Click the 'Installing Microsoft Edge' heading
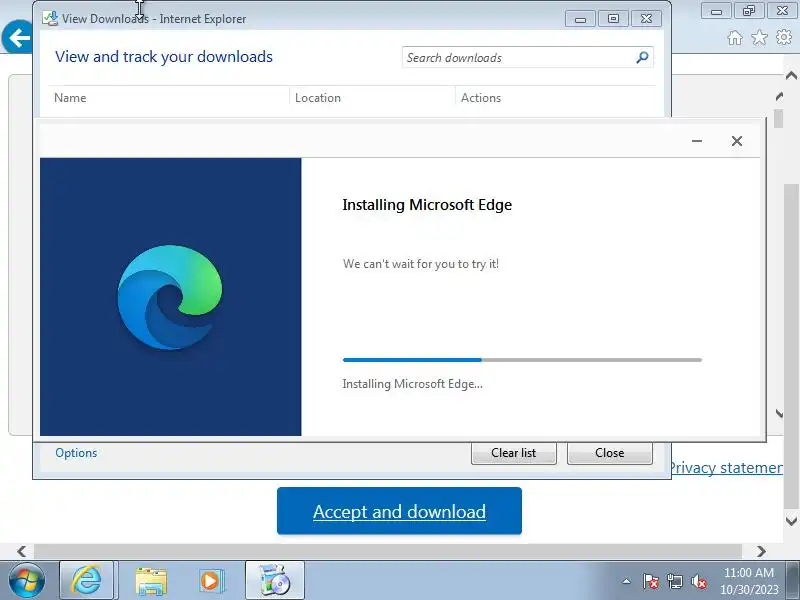Screen dimensions: 800x600 pos(427,205)
